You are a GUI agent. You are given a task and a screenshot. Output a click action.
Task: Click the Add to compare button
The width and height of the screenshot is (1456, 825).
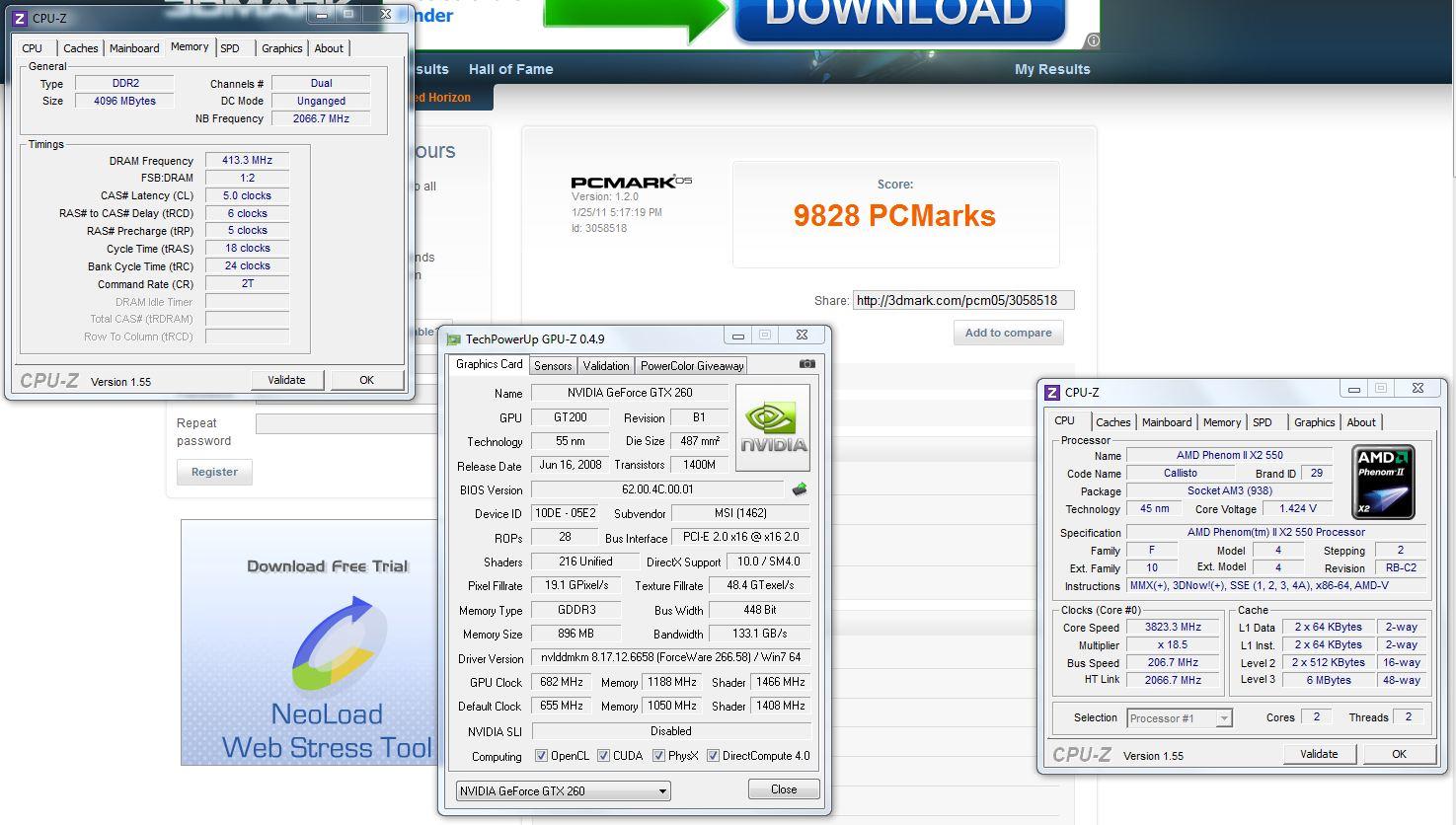tap(1008, 333)
